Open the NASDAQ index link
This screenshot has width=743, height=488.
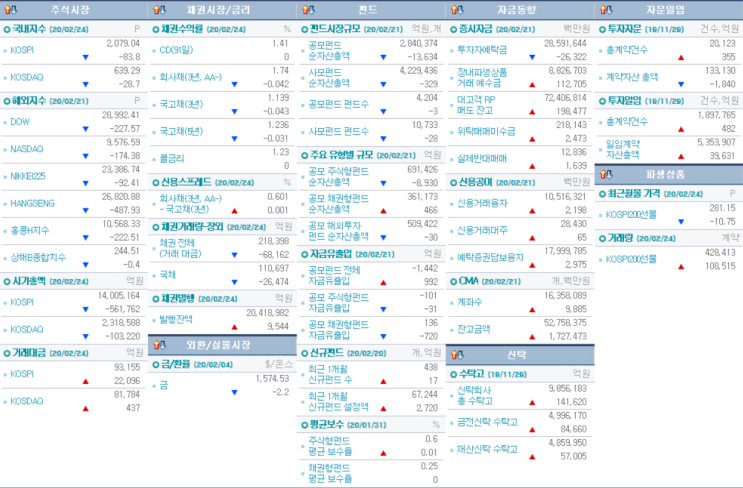pos(27,149)
